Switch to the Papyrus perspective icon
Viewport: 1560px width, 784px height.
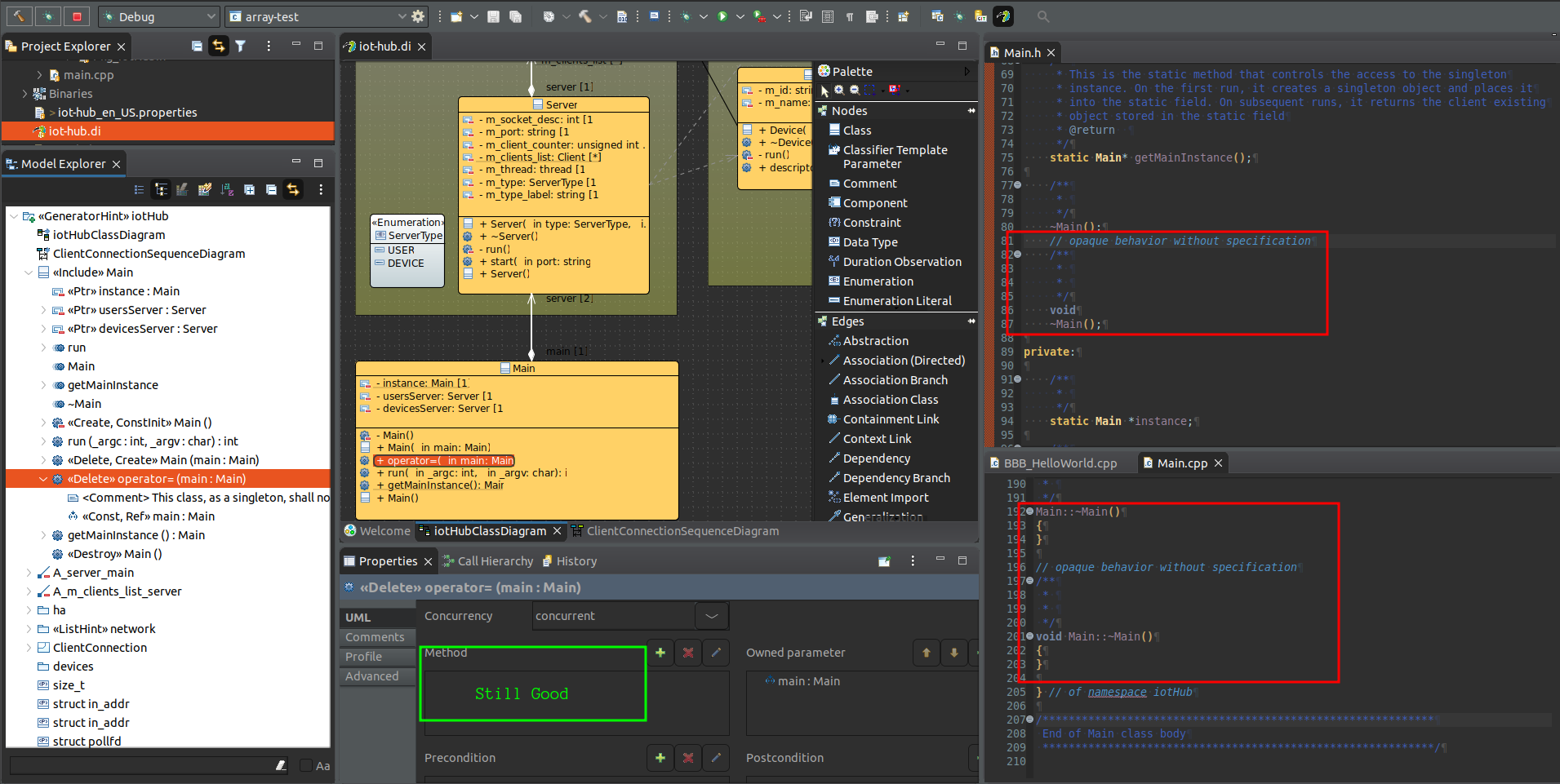pyautogui.click(x=1003, y=16)
